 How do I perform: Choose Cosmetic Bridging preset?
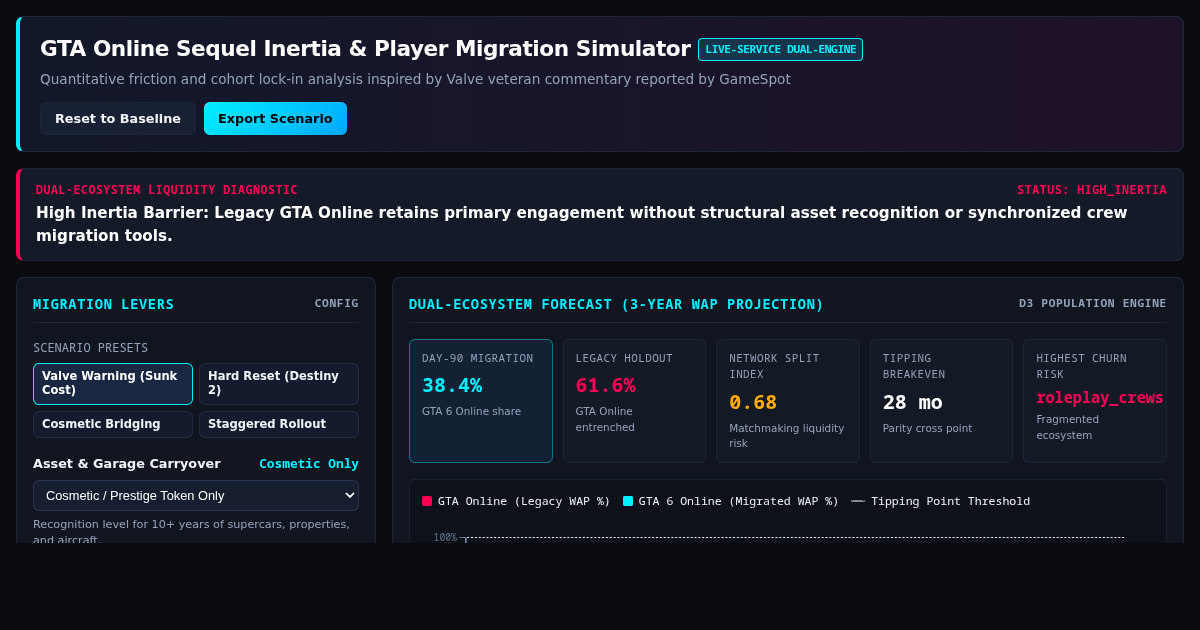pos(113,424)
